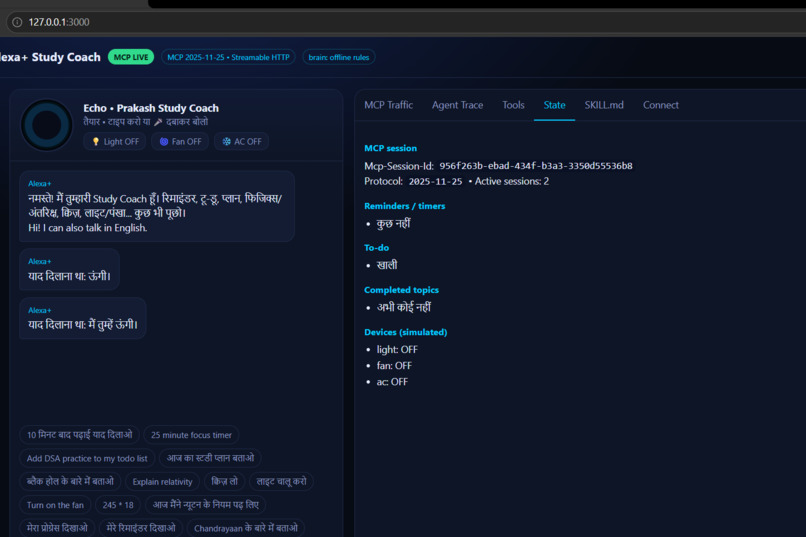The width and height of the screenshot is (806, 537).
Task: Click the 'ac: OFF' state entry
Action: (x=392, y=382)
